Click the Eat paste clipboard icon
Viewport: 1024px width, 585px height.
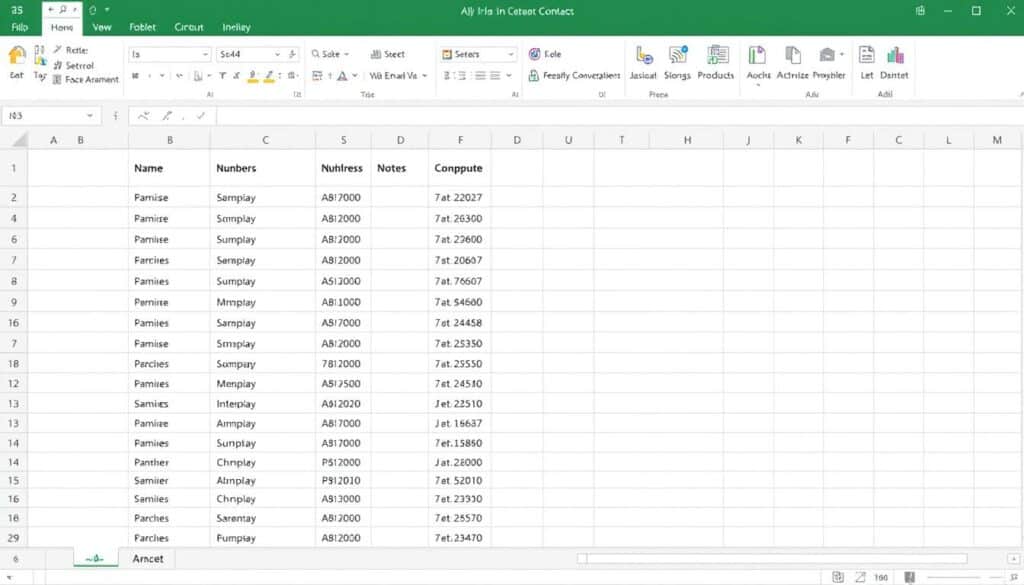17,56
